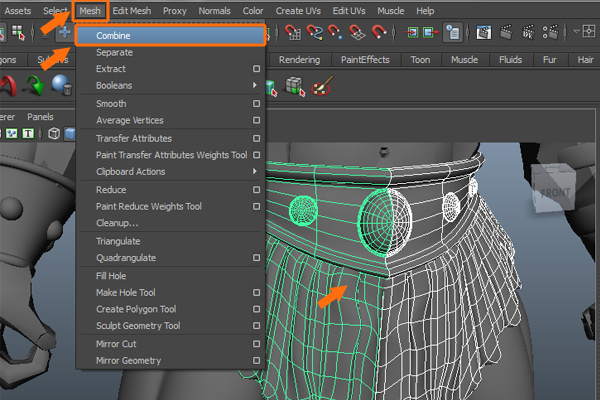
Task: Click the Snap to Grids magnet icon
Action: (293, 34)
